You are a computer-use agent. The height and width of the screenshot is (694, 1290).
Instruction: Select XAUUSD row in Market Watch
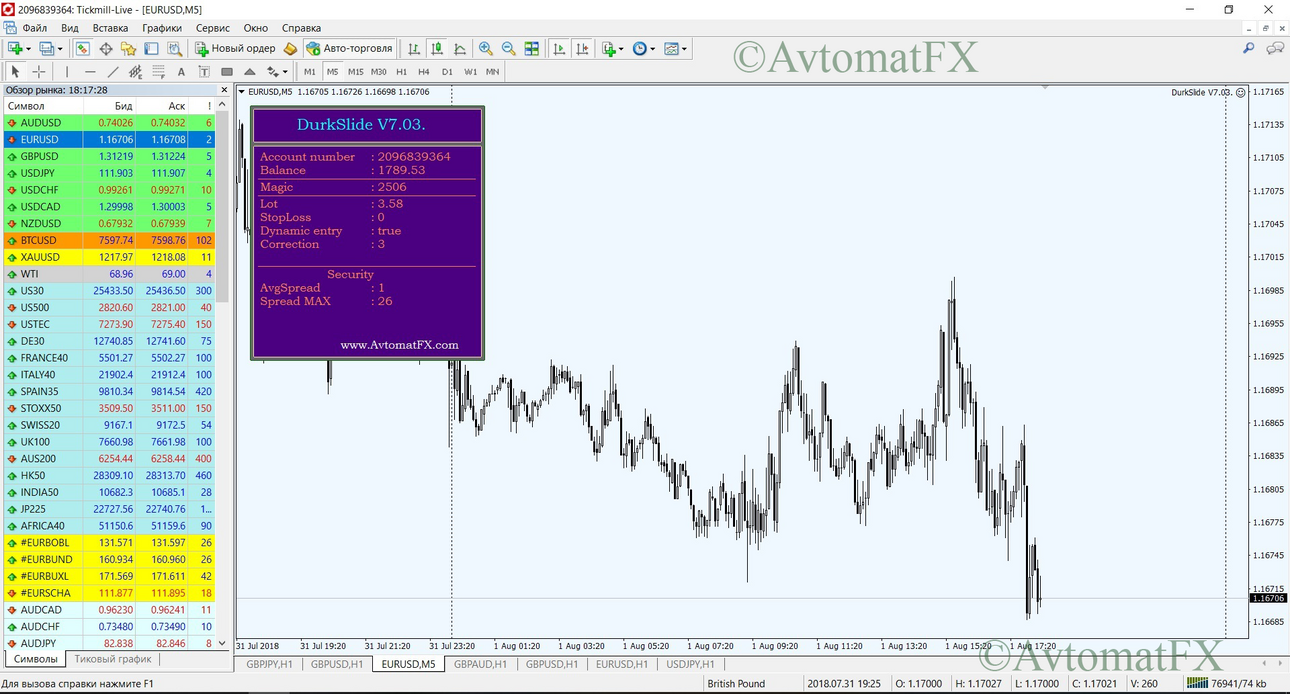click(x=109, y=257)
